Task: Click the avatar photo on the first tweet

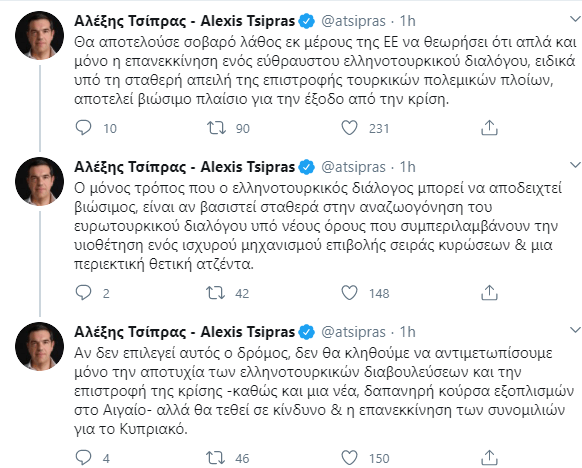Action: click(x=39, y=36)
